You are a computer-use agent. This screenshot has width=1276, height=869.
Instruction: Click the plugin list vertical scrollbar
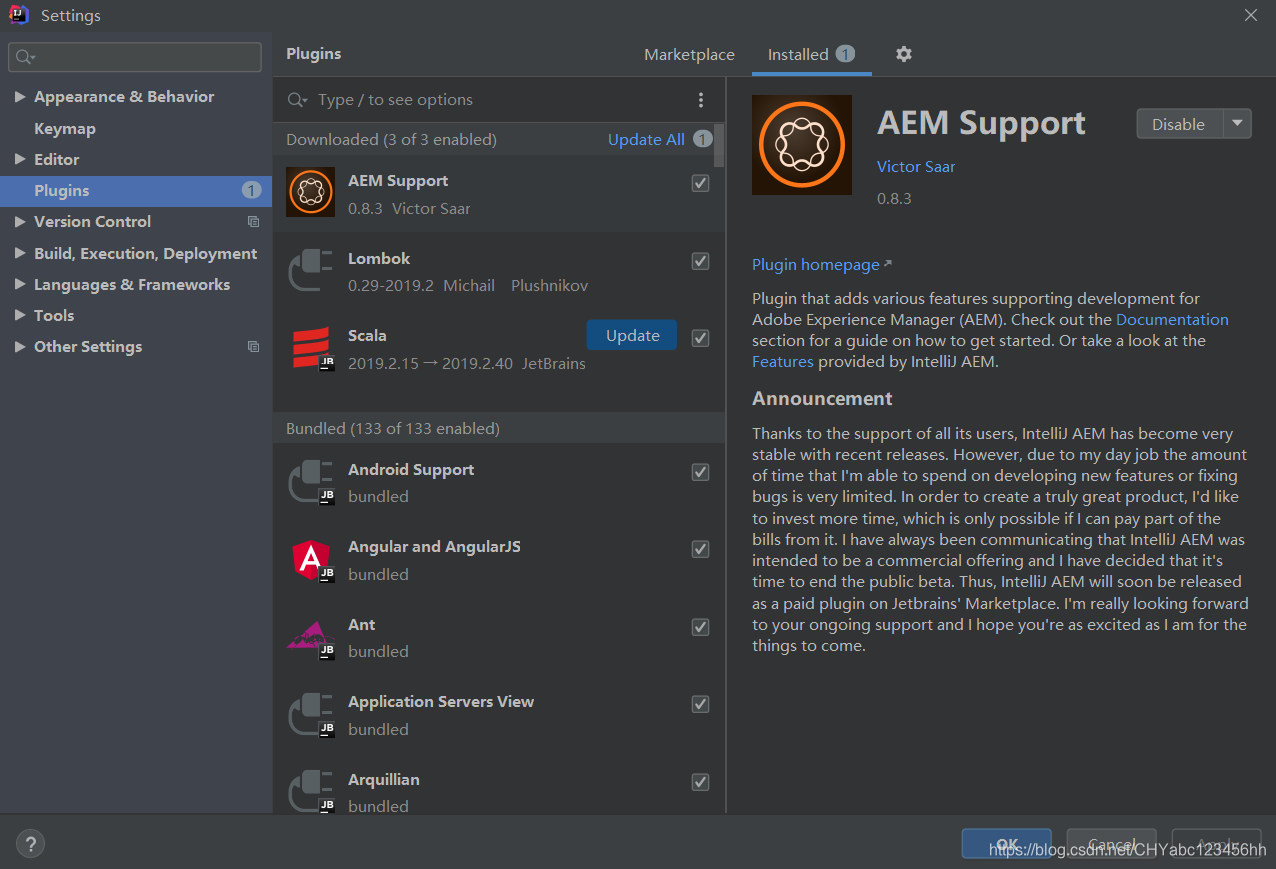click(719, 145)
